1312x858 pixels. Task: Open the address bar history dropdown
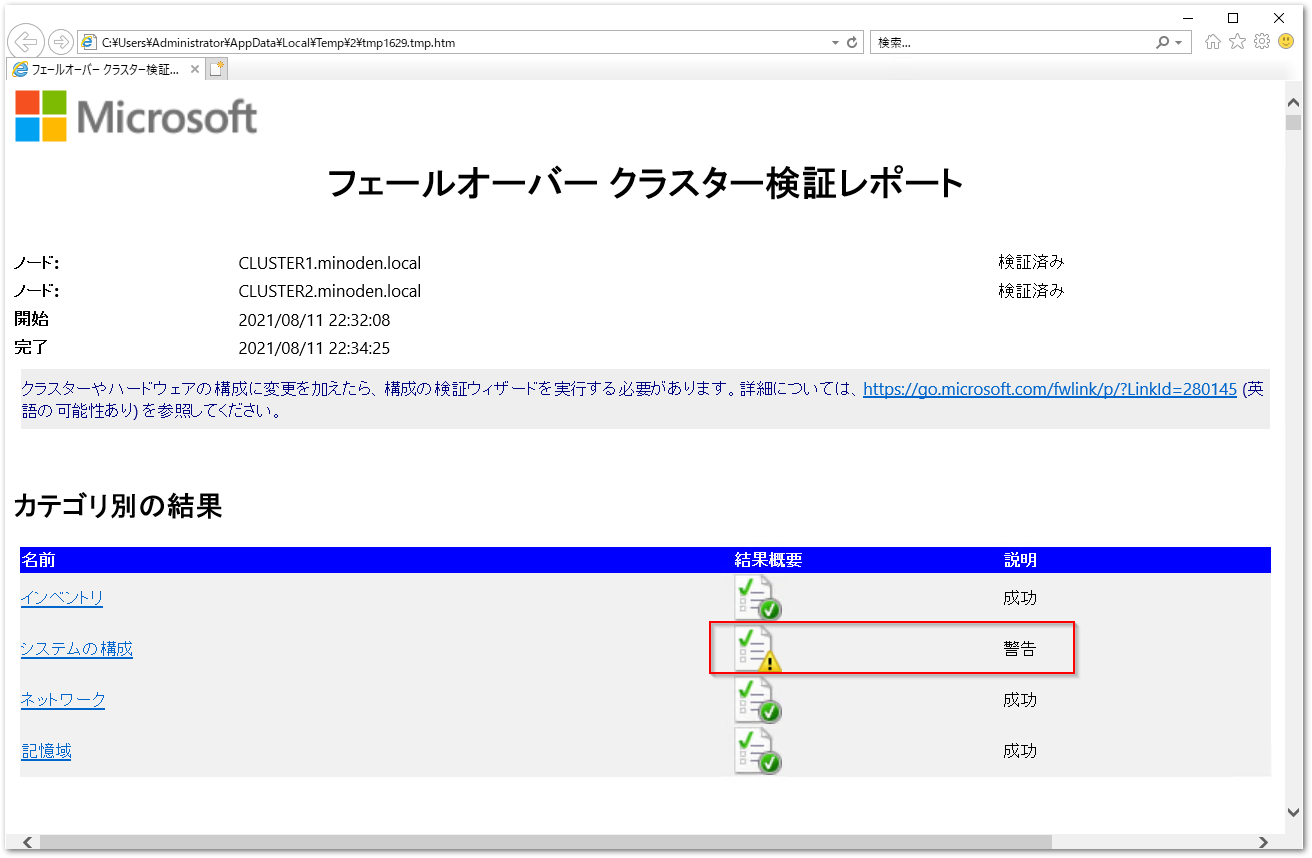833,42
